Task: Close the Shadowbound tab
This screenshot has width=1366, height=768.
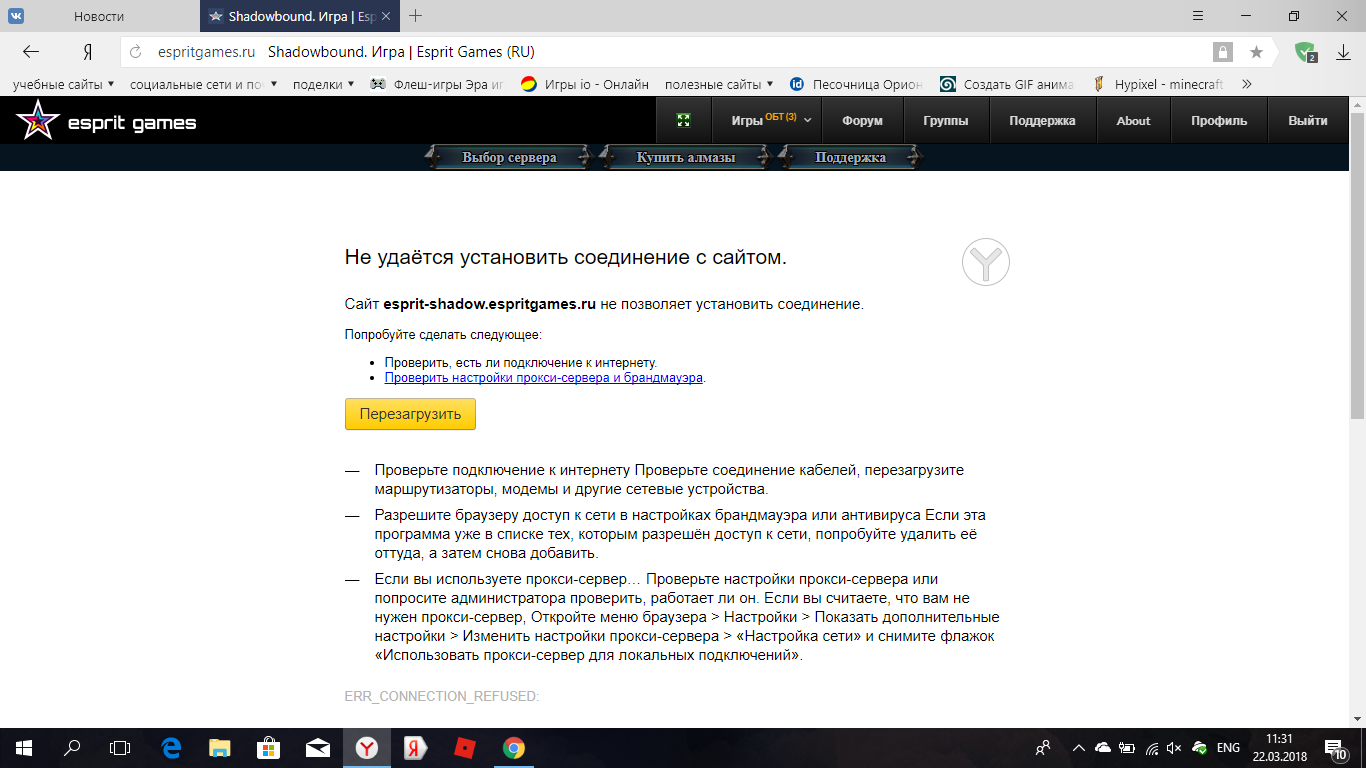Action: click(x=385, y=17)
